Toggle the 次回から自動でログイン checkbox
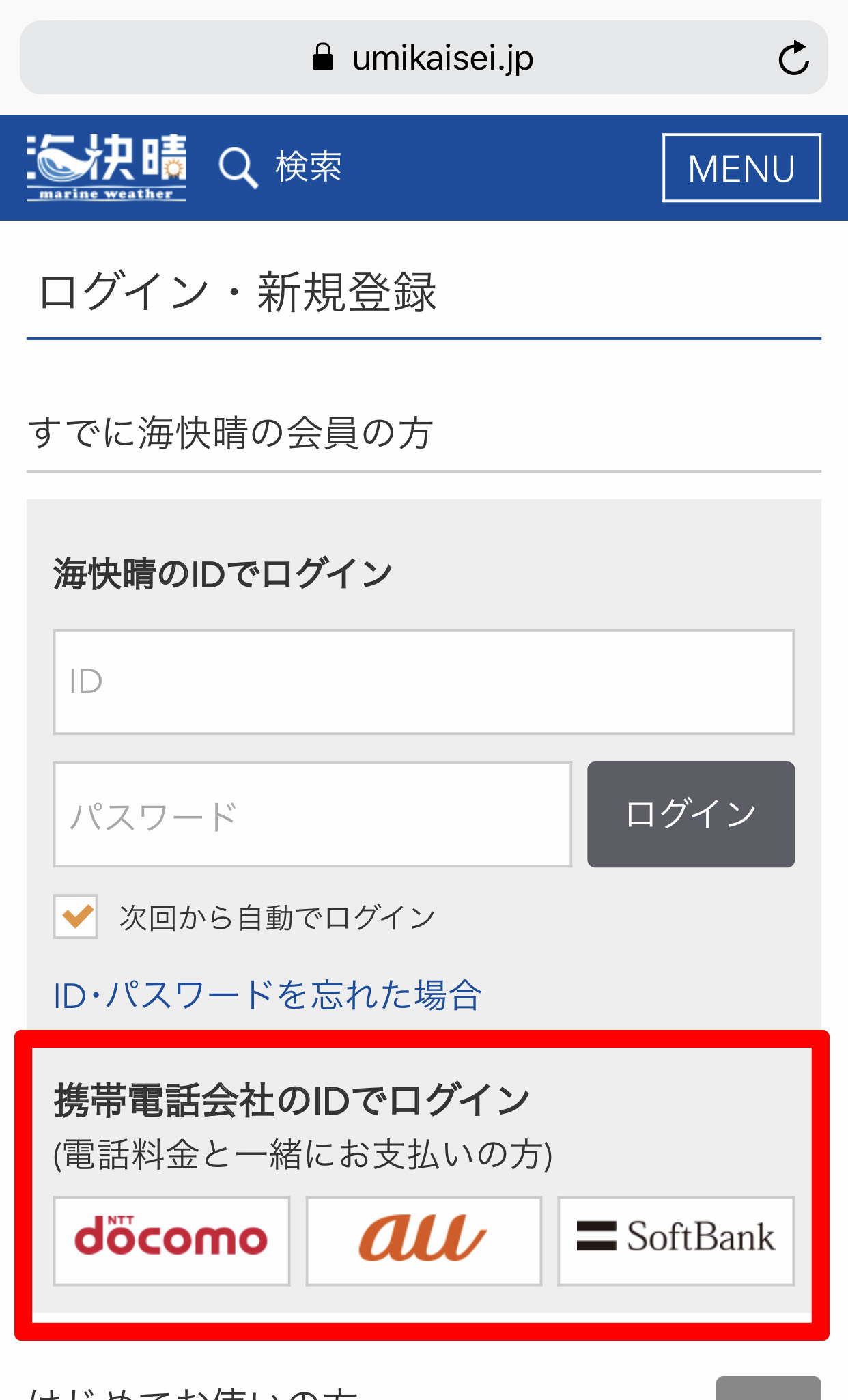Viewport: 848px width, 1400px height. (76, 916)
